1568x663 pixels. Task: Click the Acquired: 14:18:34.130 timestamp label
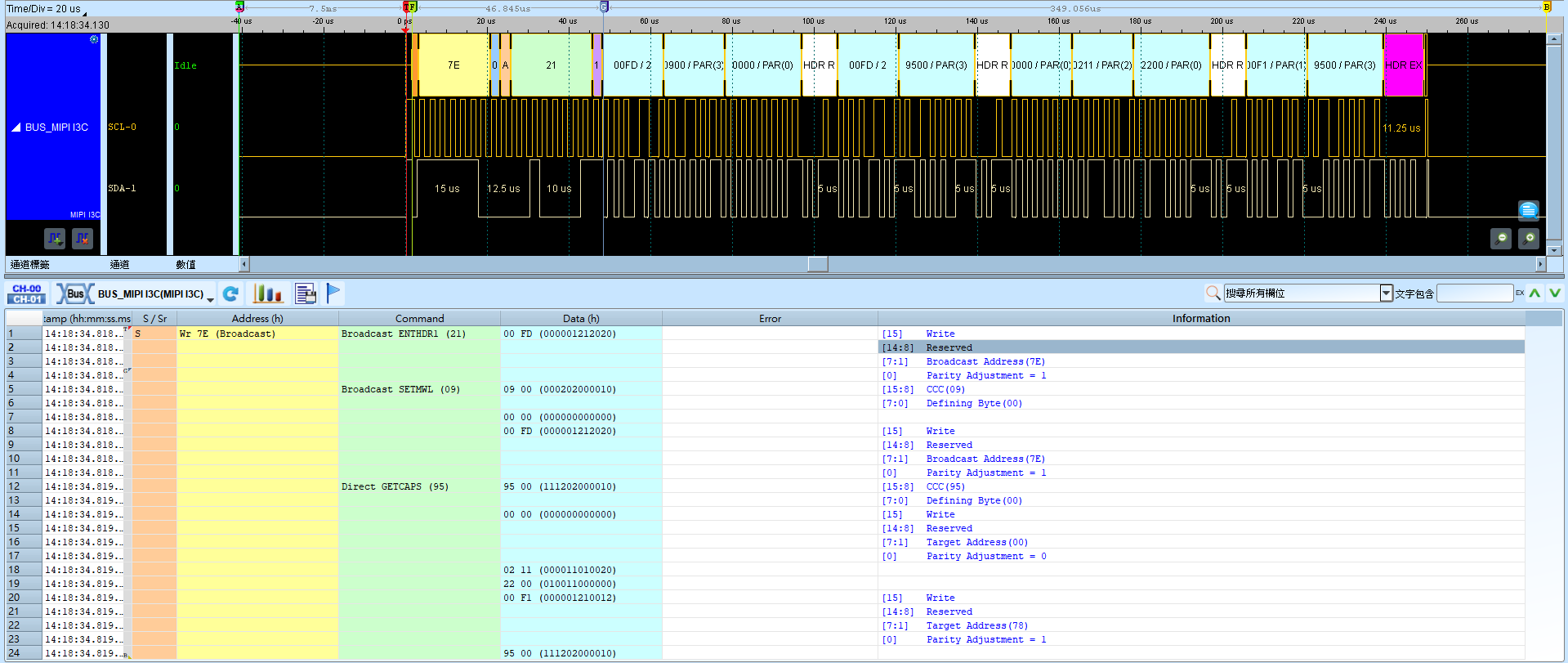(x=57, y=25)
